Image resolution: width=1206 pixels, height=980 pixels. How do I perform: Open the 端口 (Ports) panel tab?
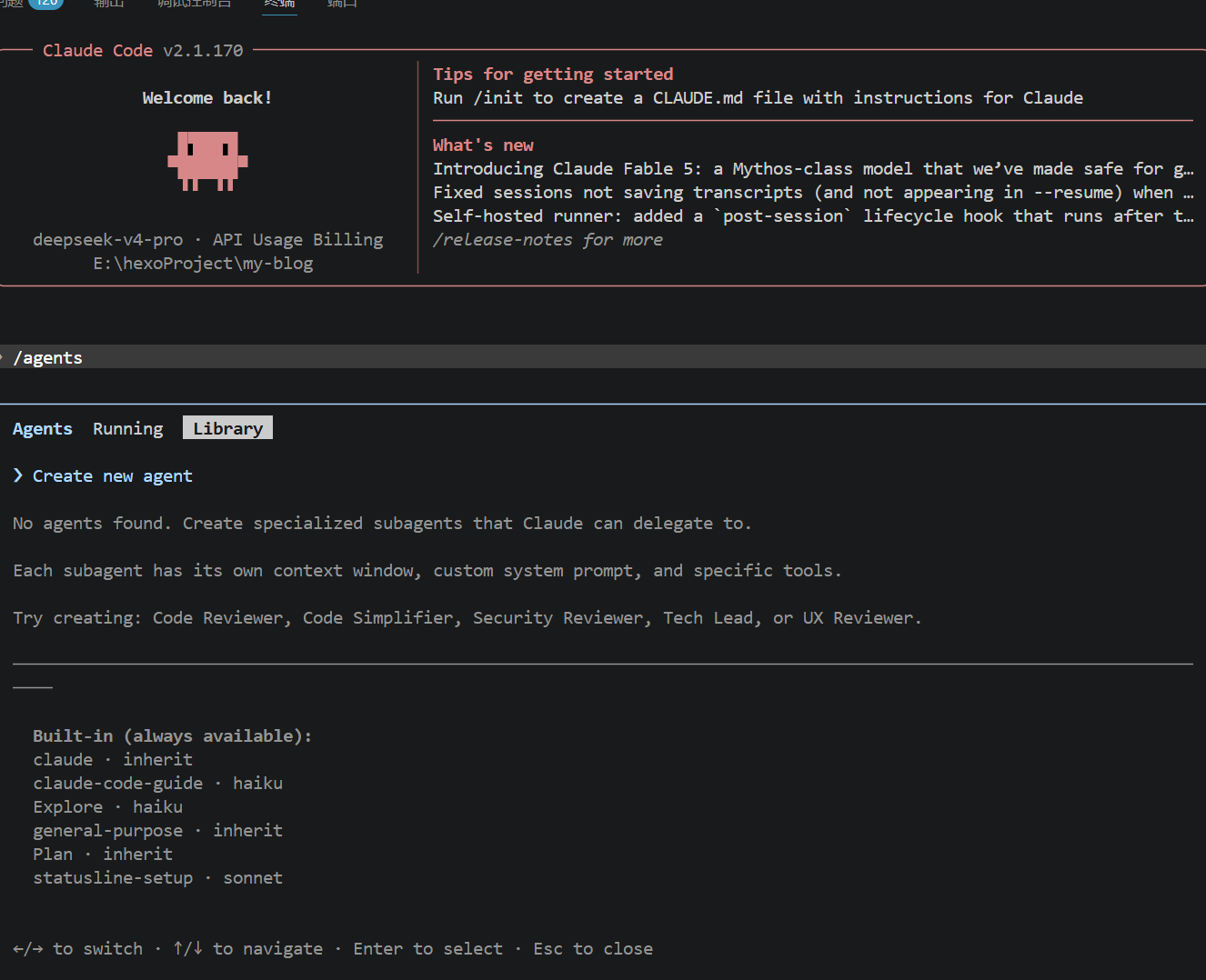[x=342, y=4]
